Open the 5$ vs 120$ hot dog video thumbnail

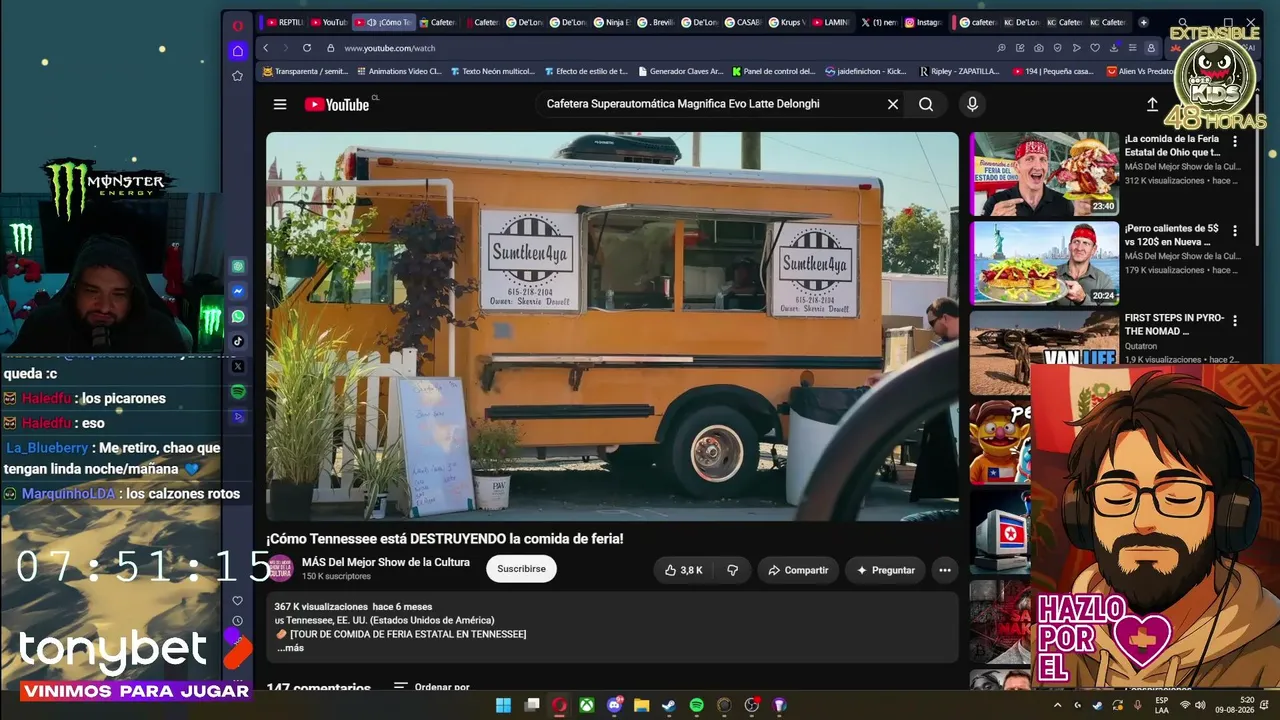click(1044, 263)
